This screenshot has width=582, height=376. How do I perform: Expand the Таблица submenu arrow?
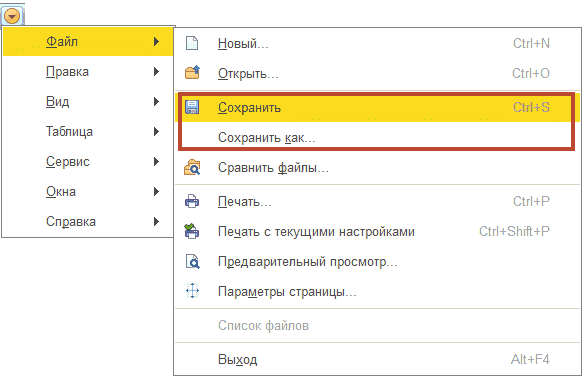point(157,131)
